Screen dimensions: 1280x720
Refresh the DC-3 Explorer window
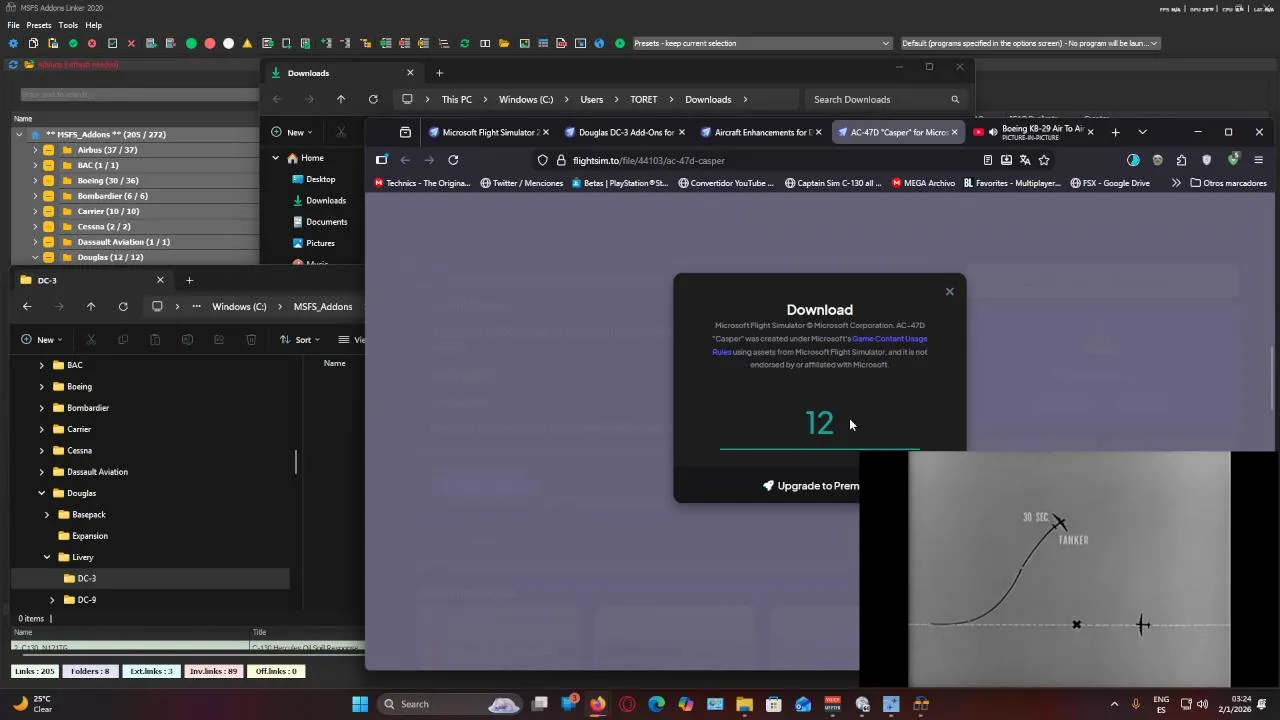123,306
